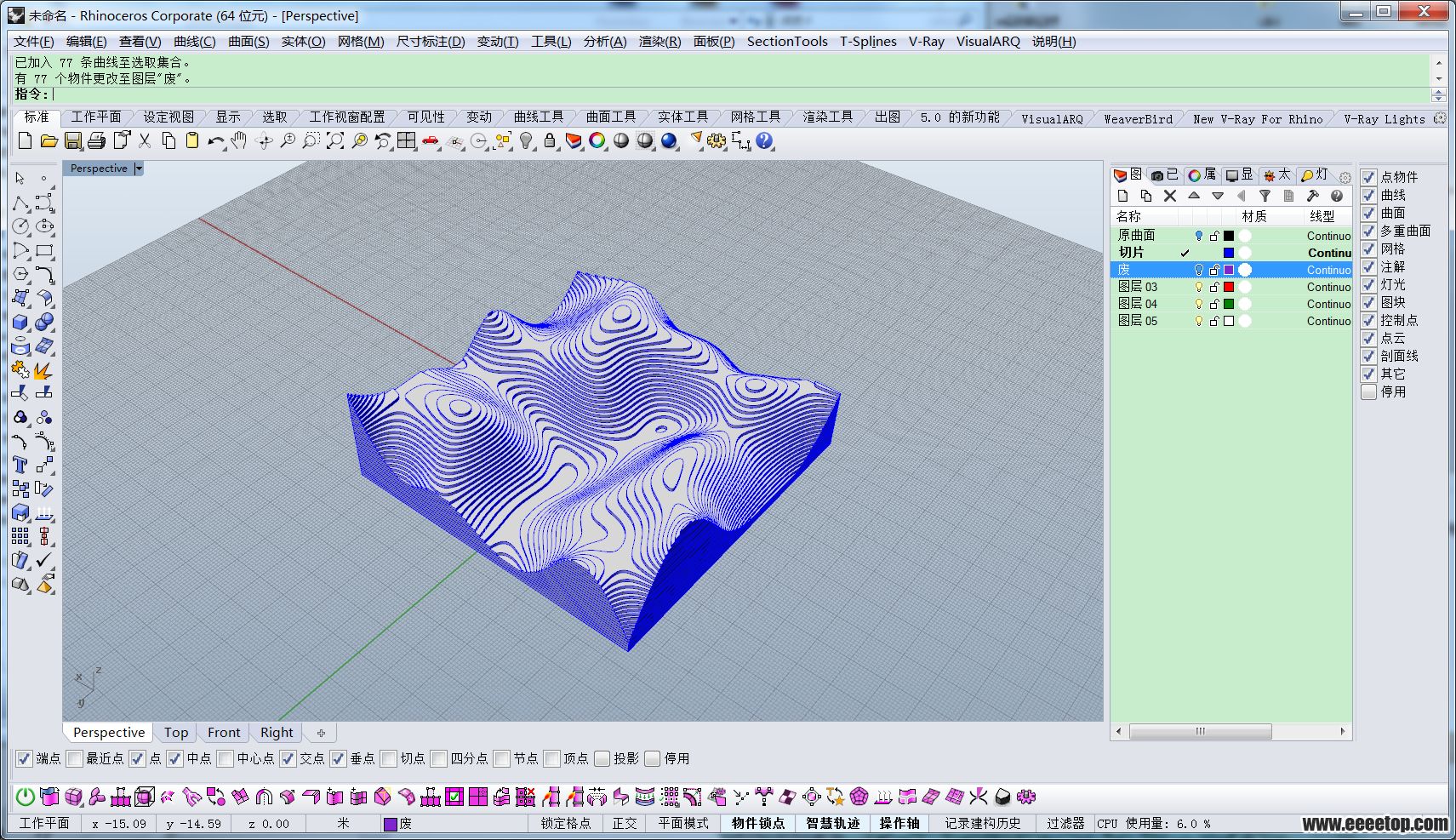Change red color swatch of layer 图层 03
The height and width of the screenshot is (840, 1456).
[1229, 287]
